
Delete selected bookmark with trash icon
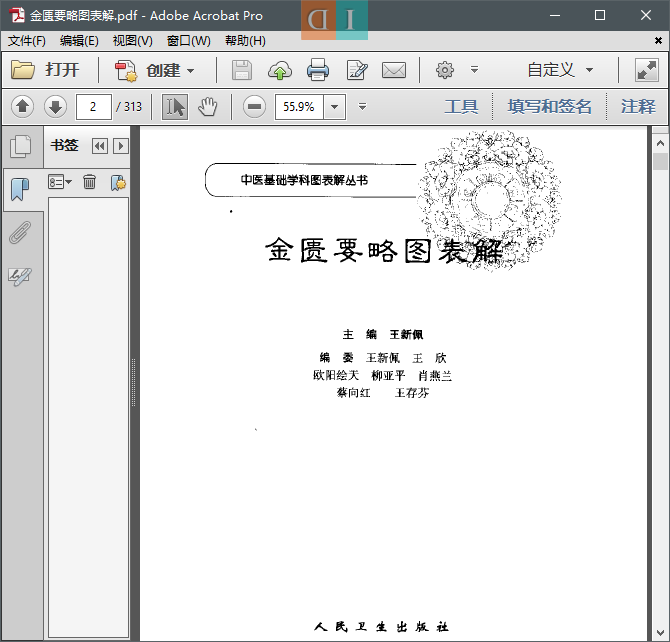[89, 182]
